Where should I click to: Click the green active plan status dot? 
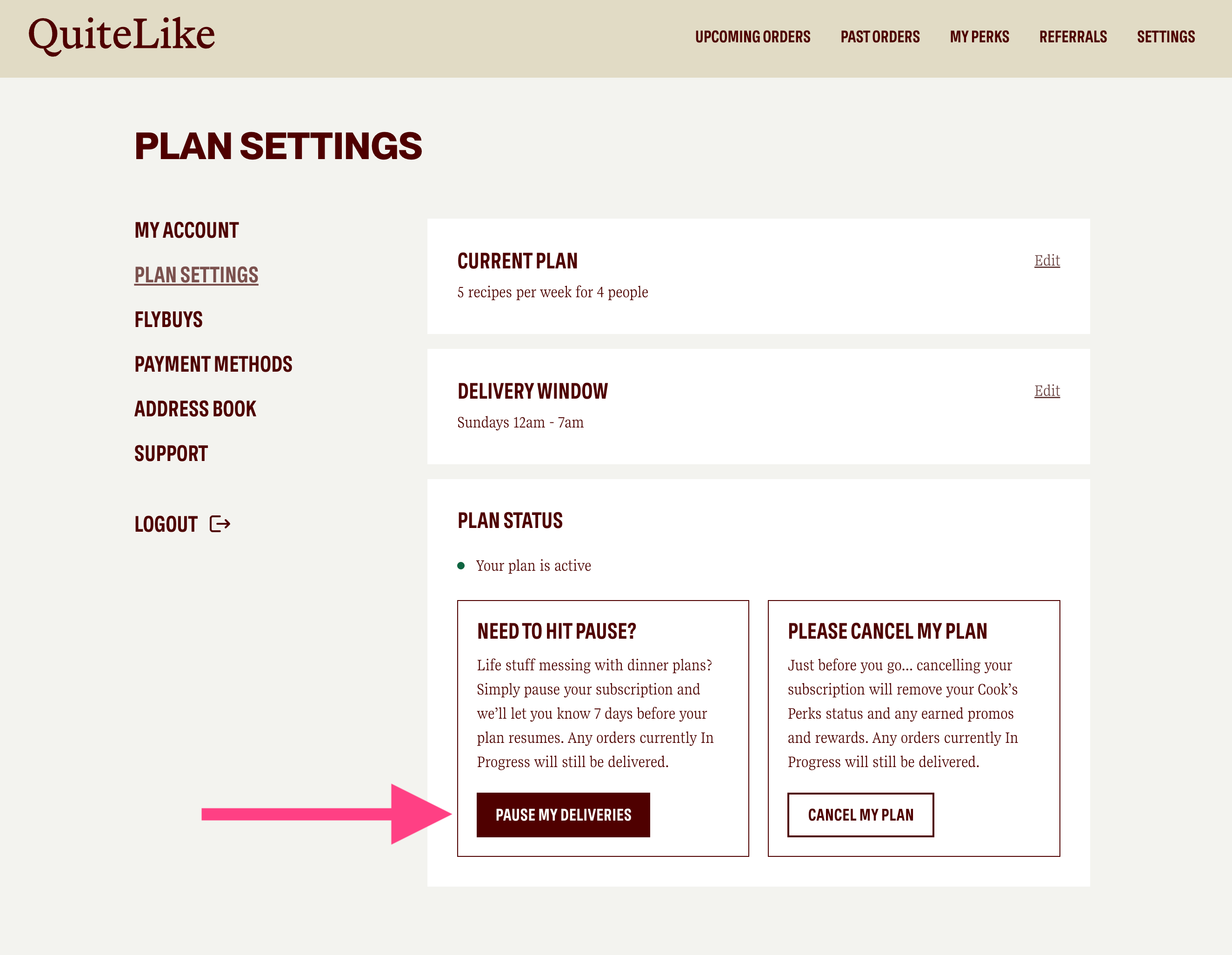[461, 566]
